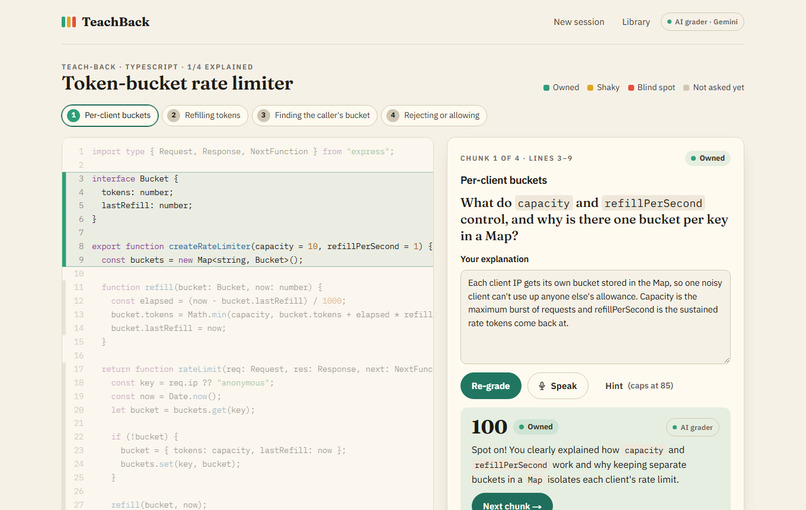Click the AI grader Gemini pill
The width and height of the screenshot is (806, 510).
[702, 22]
